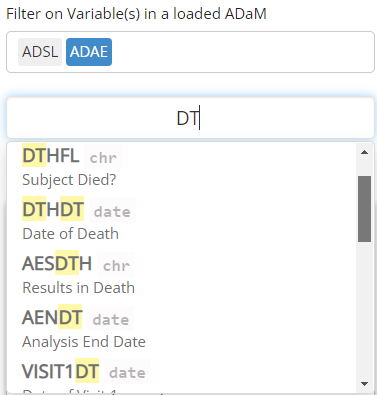377x395 pixels.
Task: Click the date type badge beside VISIT1DT
Action: click(x=127, y=372)
